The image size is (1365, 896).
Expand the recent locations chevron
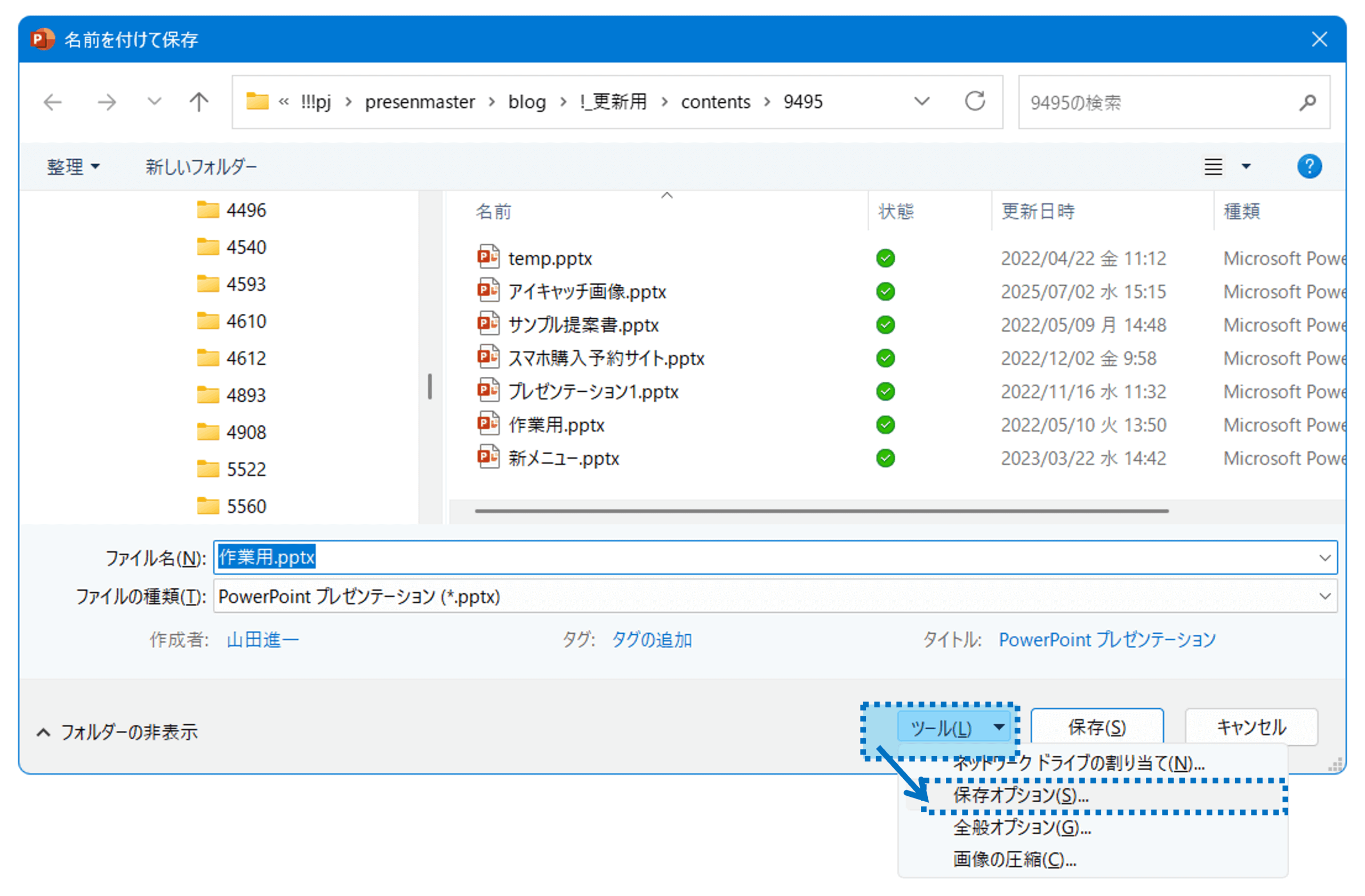154,102
